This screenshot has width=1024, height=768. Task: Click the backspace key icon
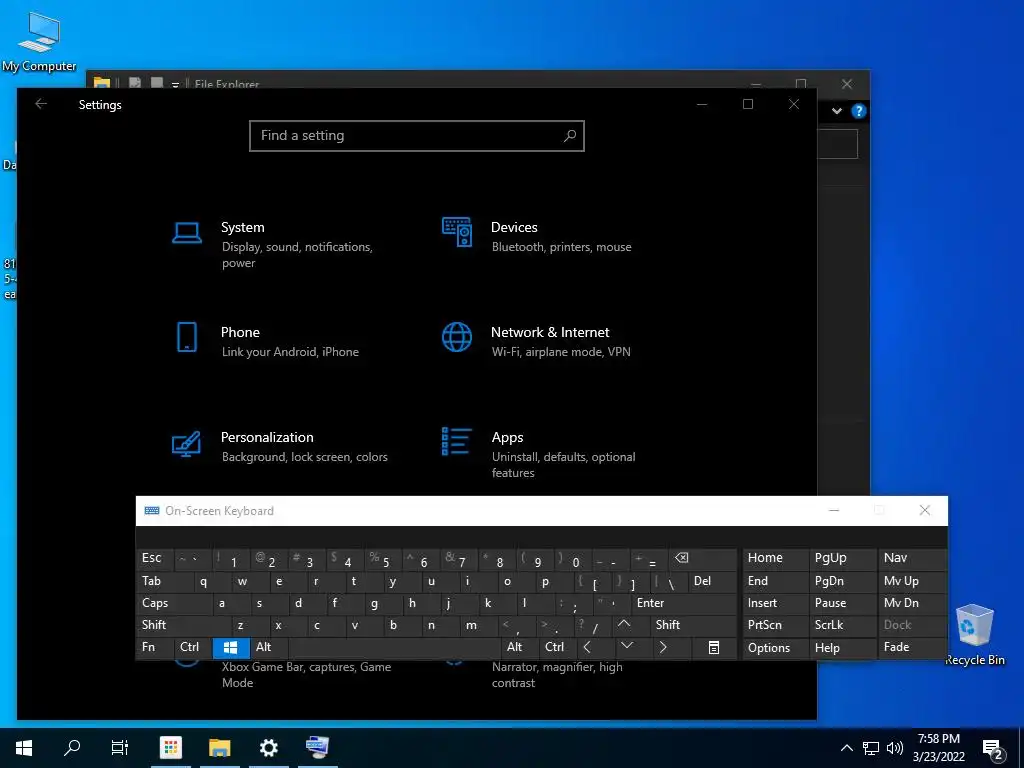(x=703, y=558)
